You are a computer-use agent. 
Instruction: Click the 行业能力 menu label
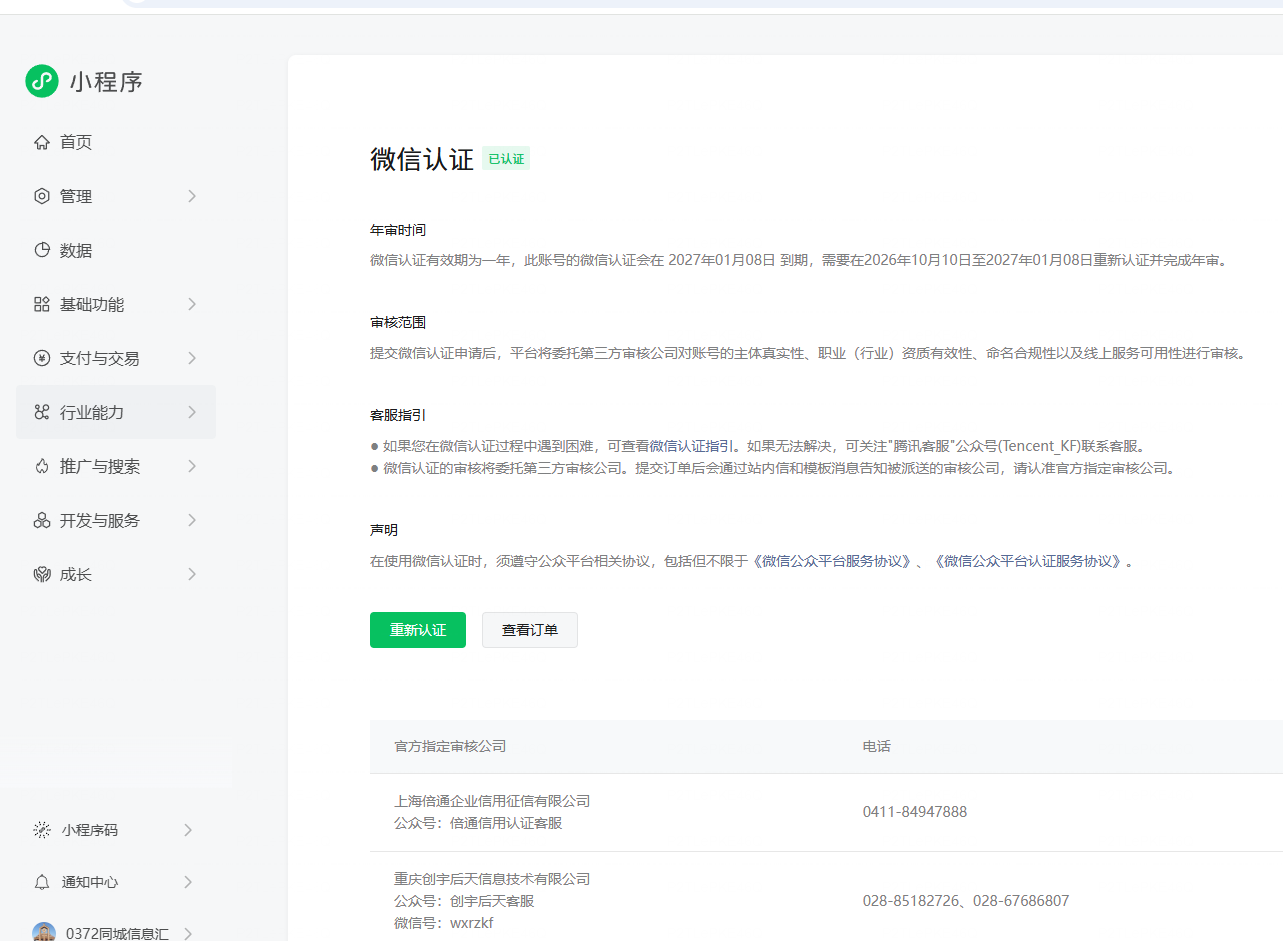click(92, 412)
